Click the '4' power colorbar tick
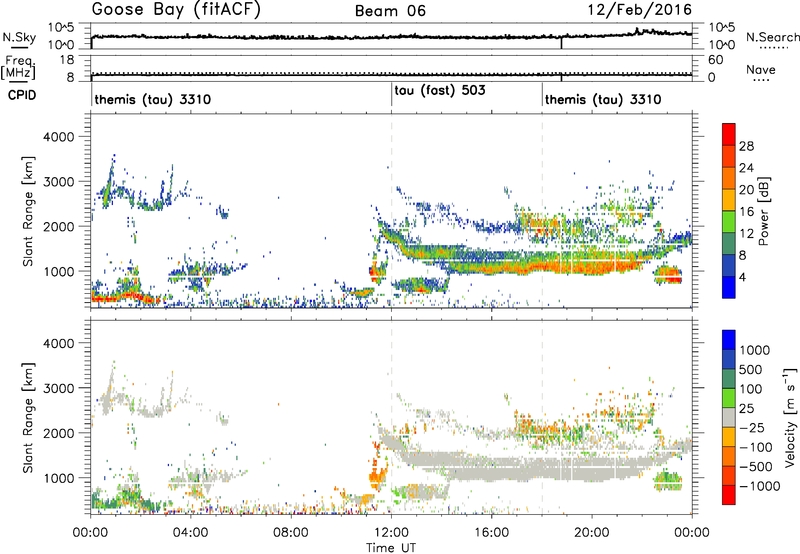Viewport: 800px width, 554px height. point(742,278)
